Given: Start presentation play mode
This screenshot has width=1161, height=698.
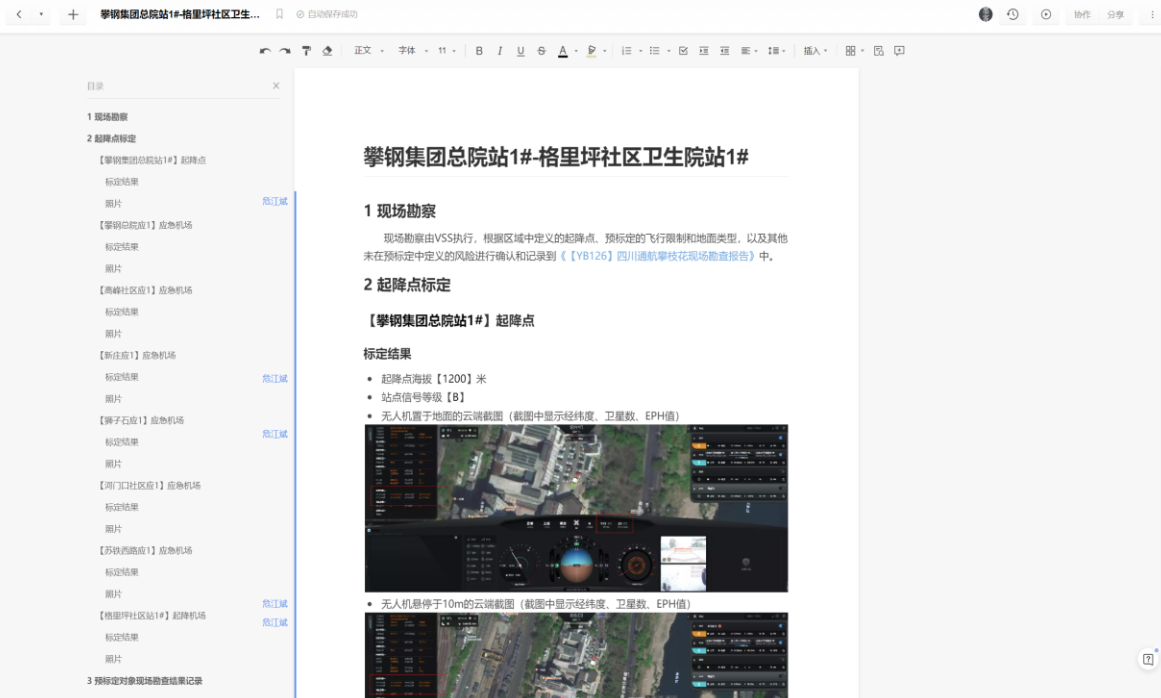Looking at the screenshot, I should click(x=1046, y=14).
